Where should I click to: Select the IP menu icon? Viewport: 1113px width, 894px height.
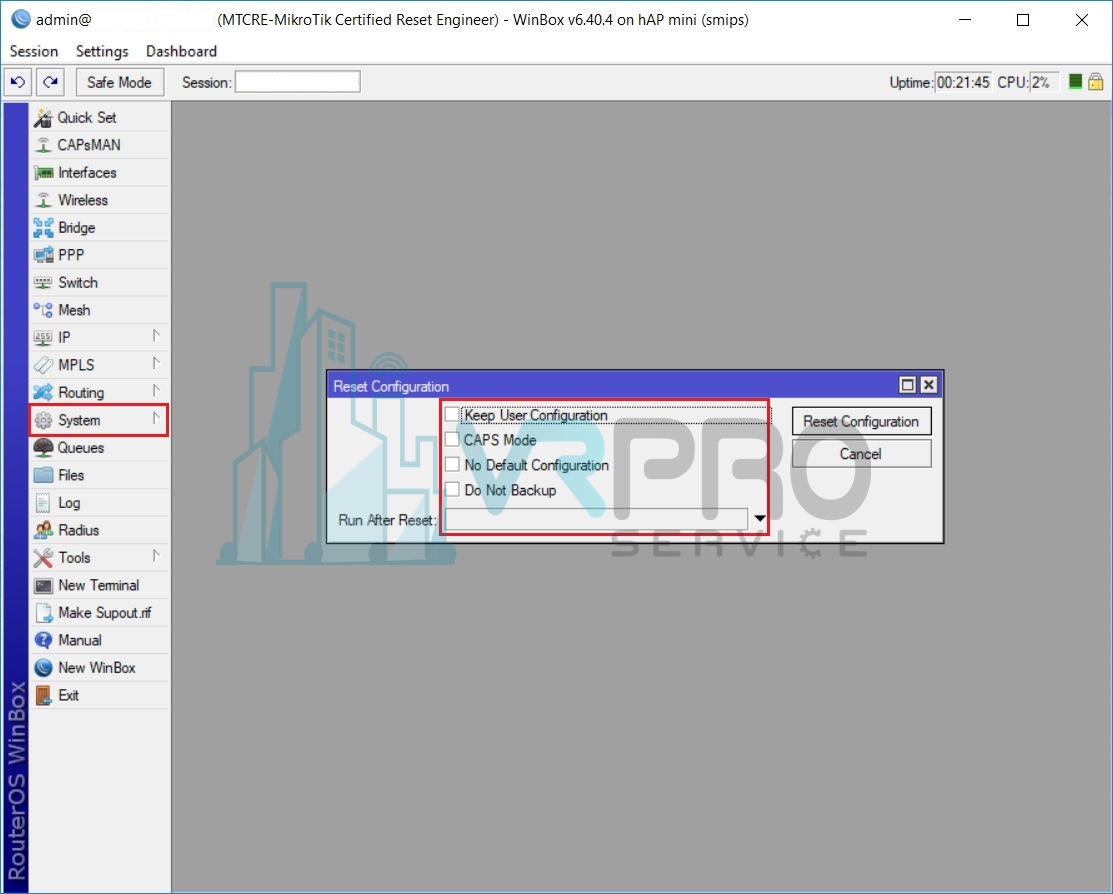[43, 338]
